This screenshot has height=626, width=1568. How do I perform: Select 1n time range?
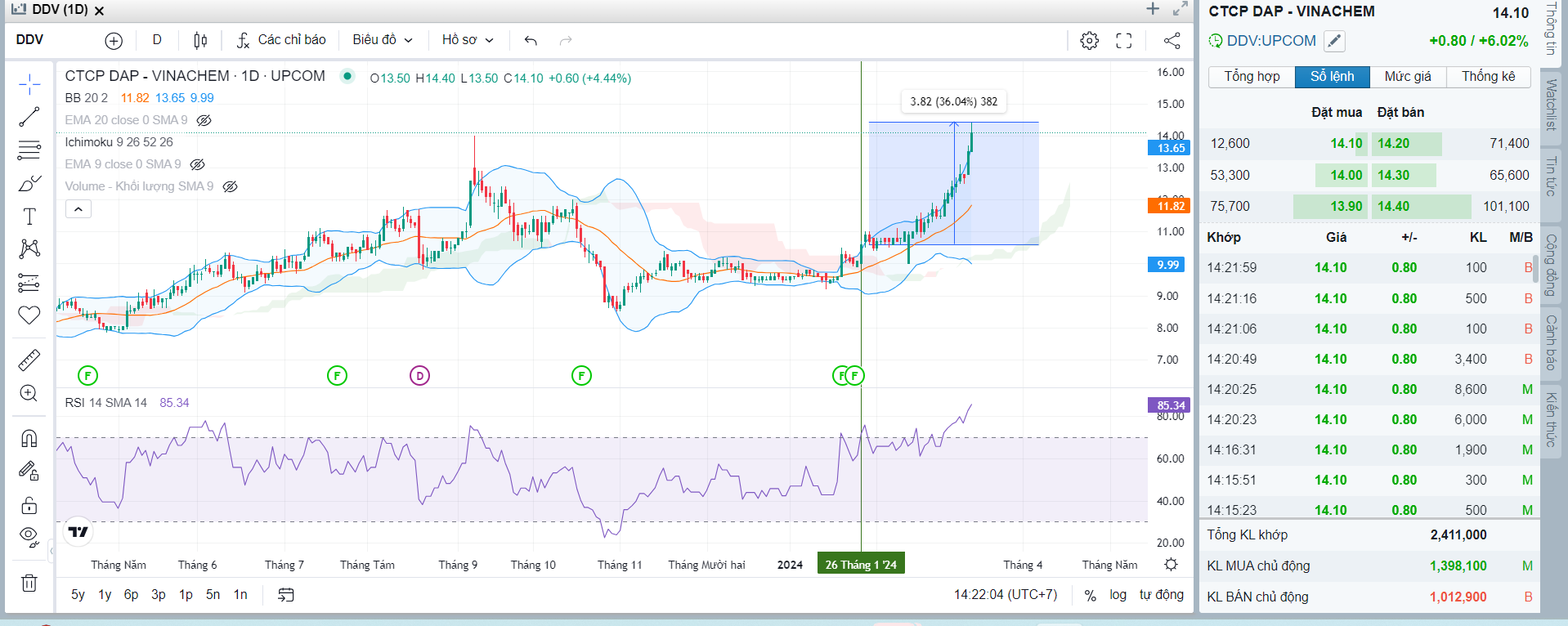pos(240,595)
